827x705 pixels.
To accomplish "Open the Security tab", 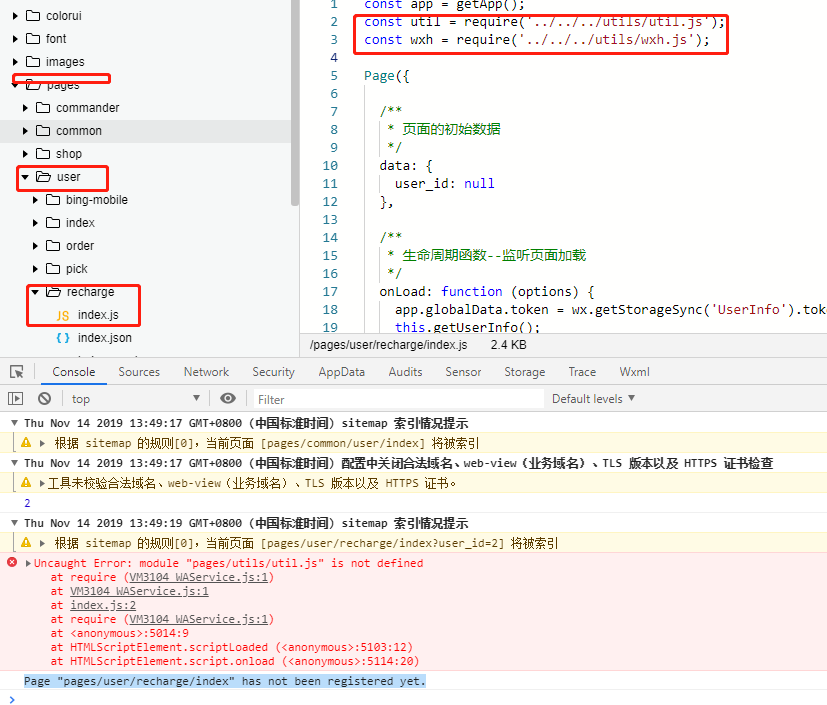I will [273, 372].
